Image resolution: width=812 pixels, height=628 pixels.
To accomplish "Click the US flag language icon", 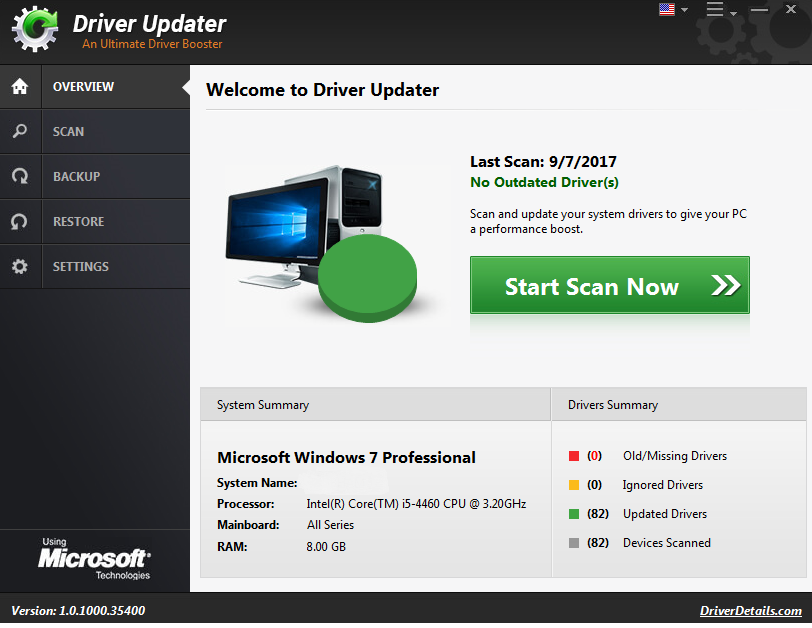I will pyautogui.click(x=666, y=9).
